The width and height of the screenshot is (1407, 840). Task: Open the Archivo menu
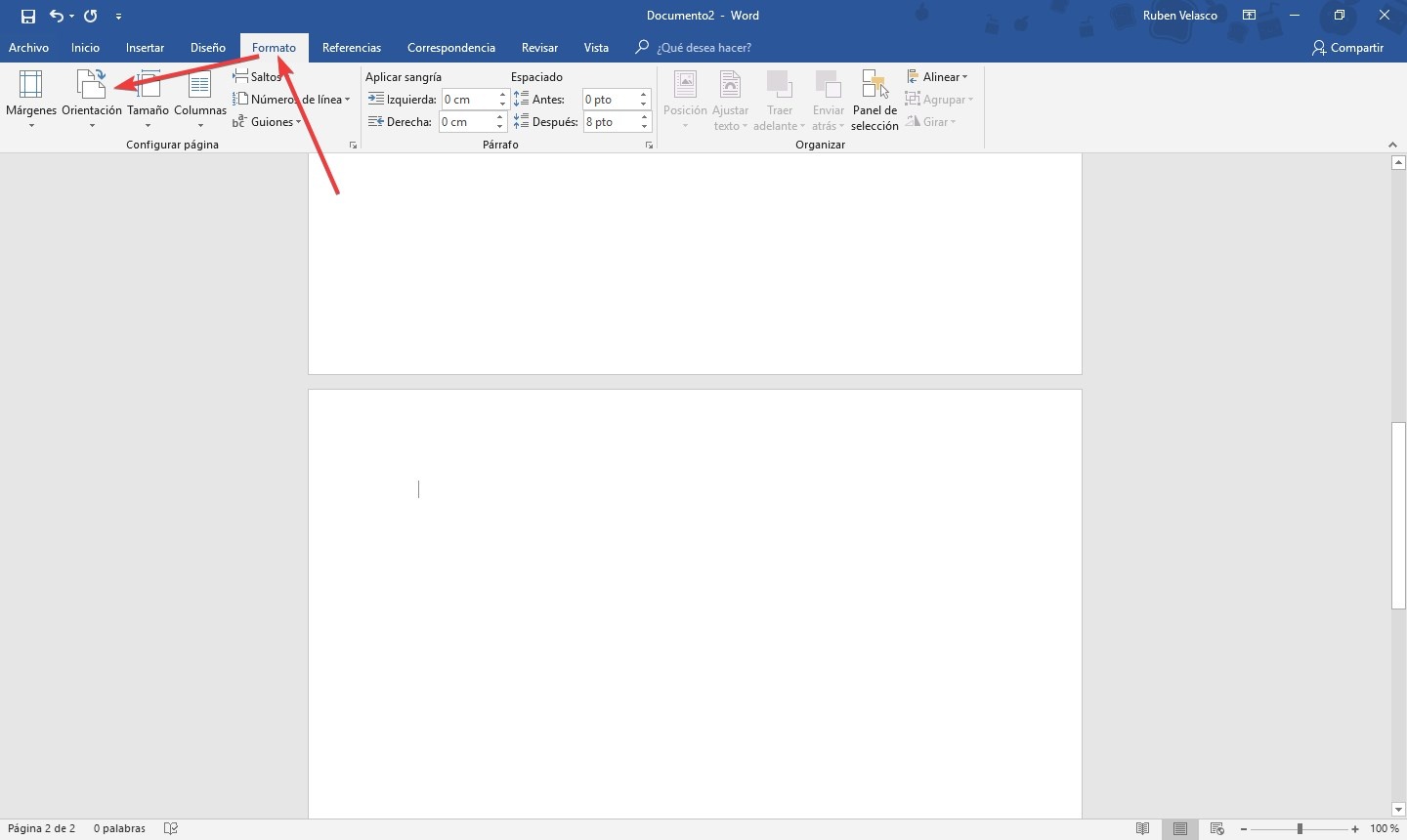pos(28,47)
